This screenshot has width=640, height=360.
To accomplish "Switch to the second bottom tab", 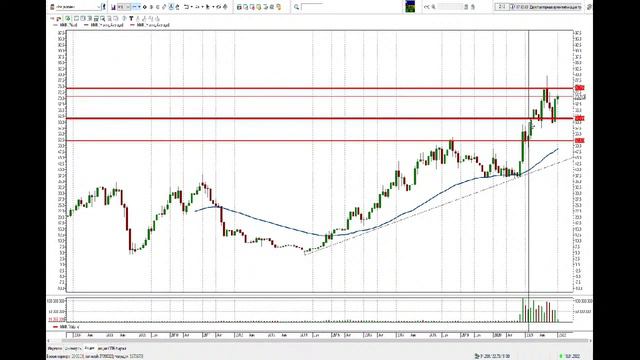I will click(x=73, y=349).
